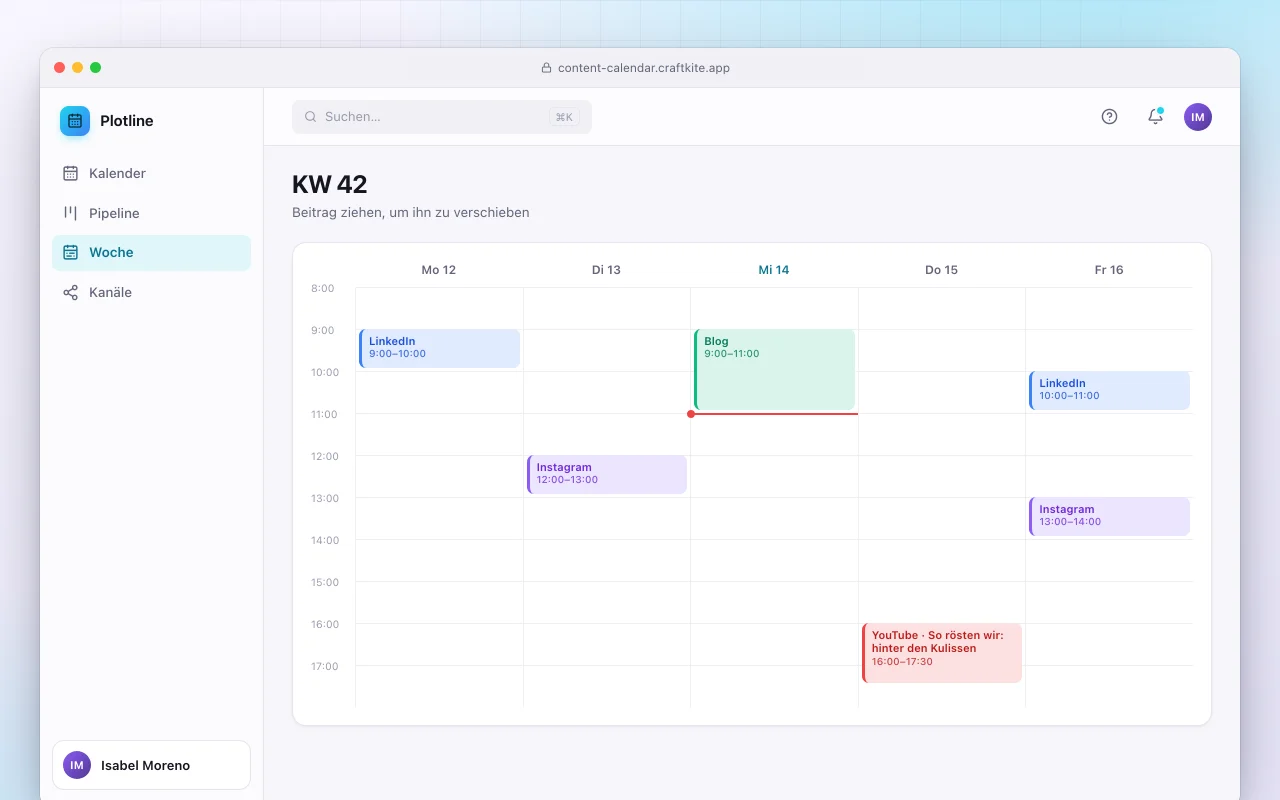Open the Kalender calendar icon in sidebar
The height and width of the screenshot is (800, 1280).
[70, 173]
